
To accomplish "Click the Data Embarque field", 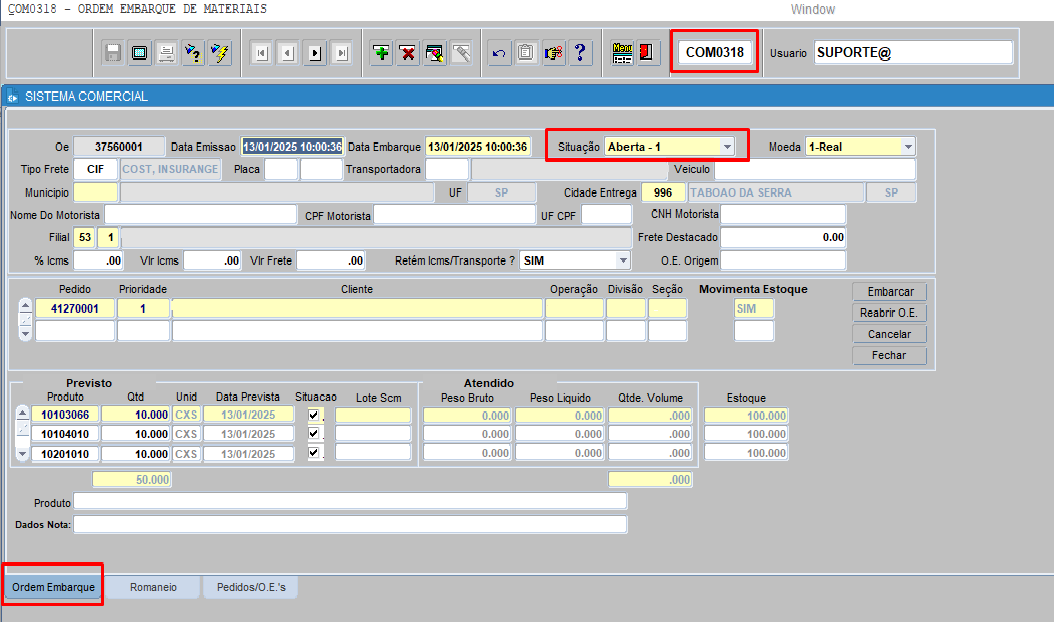I will (x=478, y=147).
